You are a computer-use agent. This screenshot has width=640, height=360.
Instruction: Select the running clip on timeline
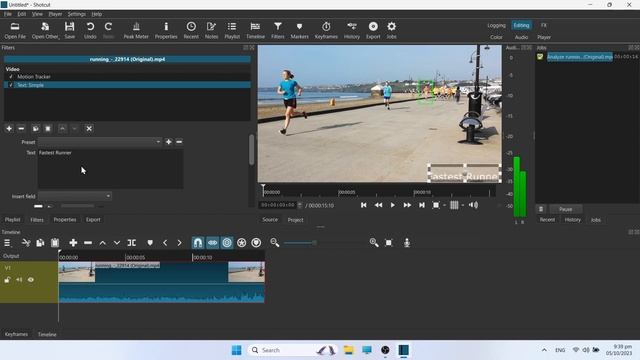click(x=162, y=282)
